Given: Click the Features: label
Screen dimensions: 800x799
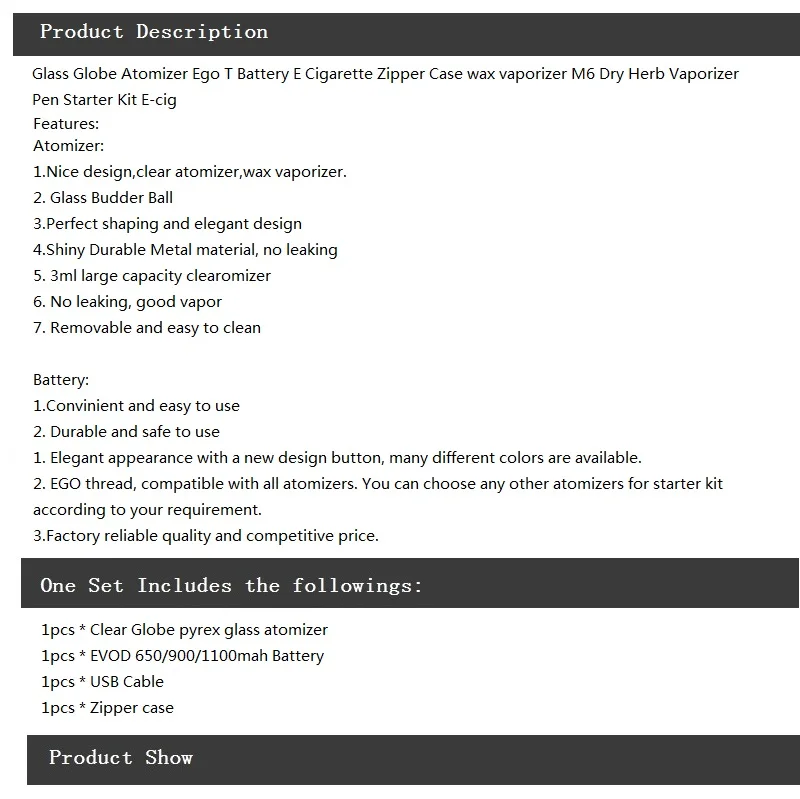Looking at the screenshot, I should 66,124.
